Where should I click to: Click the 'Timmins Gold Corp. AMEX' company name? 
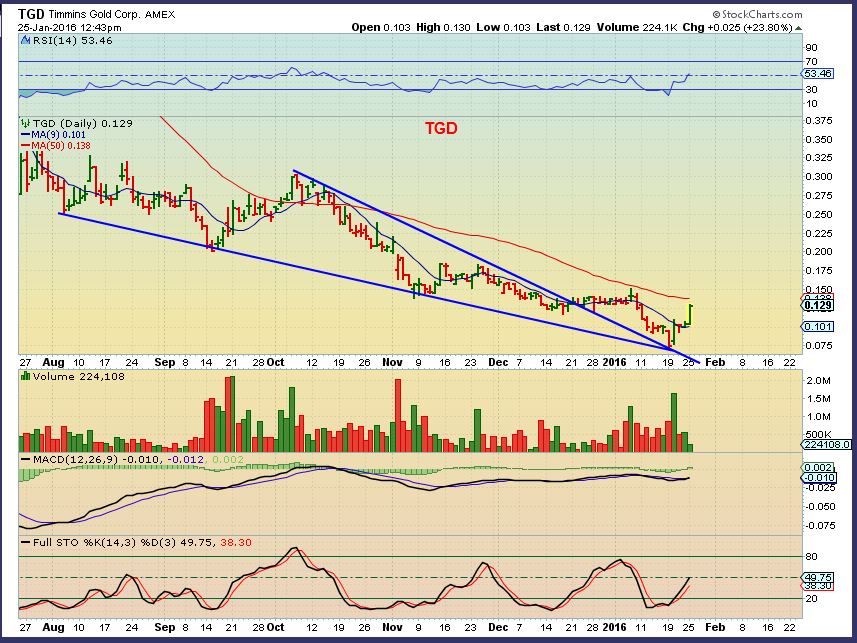(x=112, y=15)
